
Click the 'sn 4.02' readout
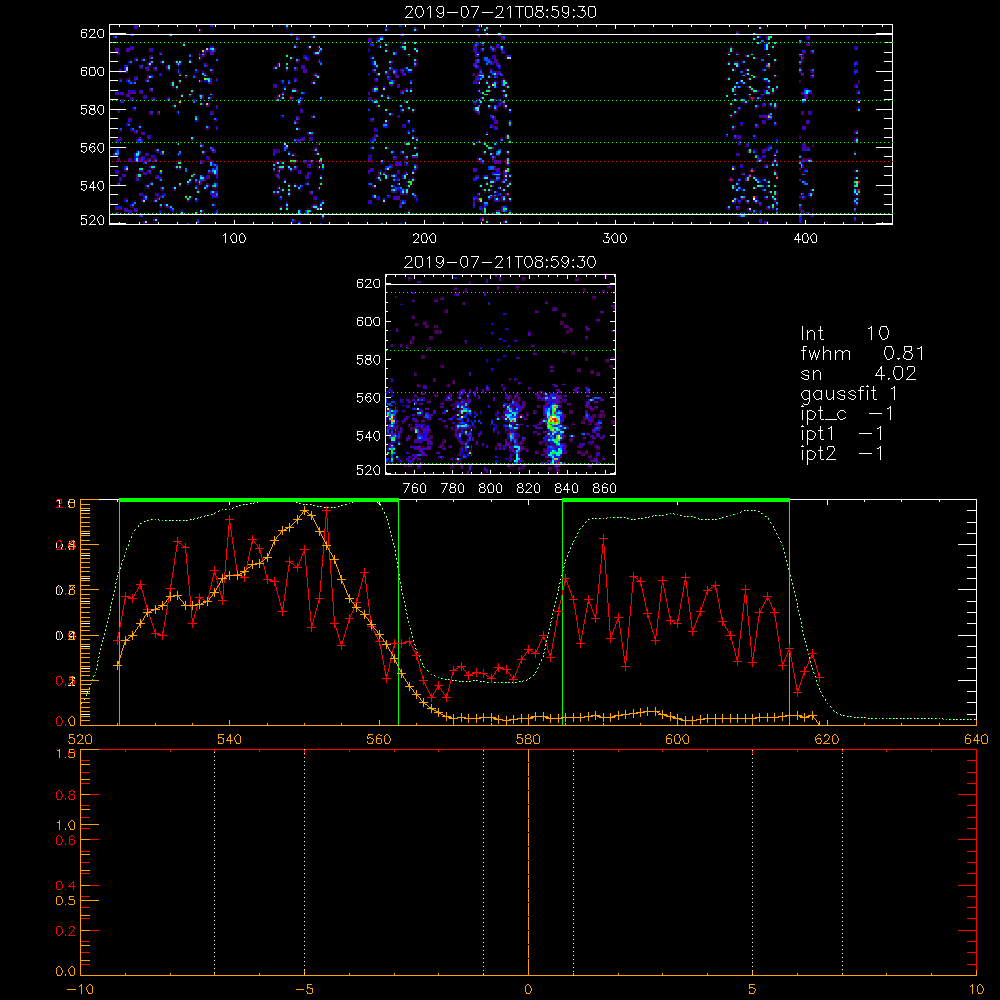coord(858,373)
